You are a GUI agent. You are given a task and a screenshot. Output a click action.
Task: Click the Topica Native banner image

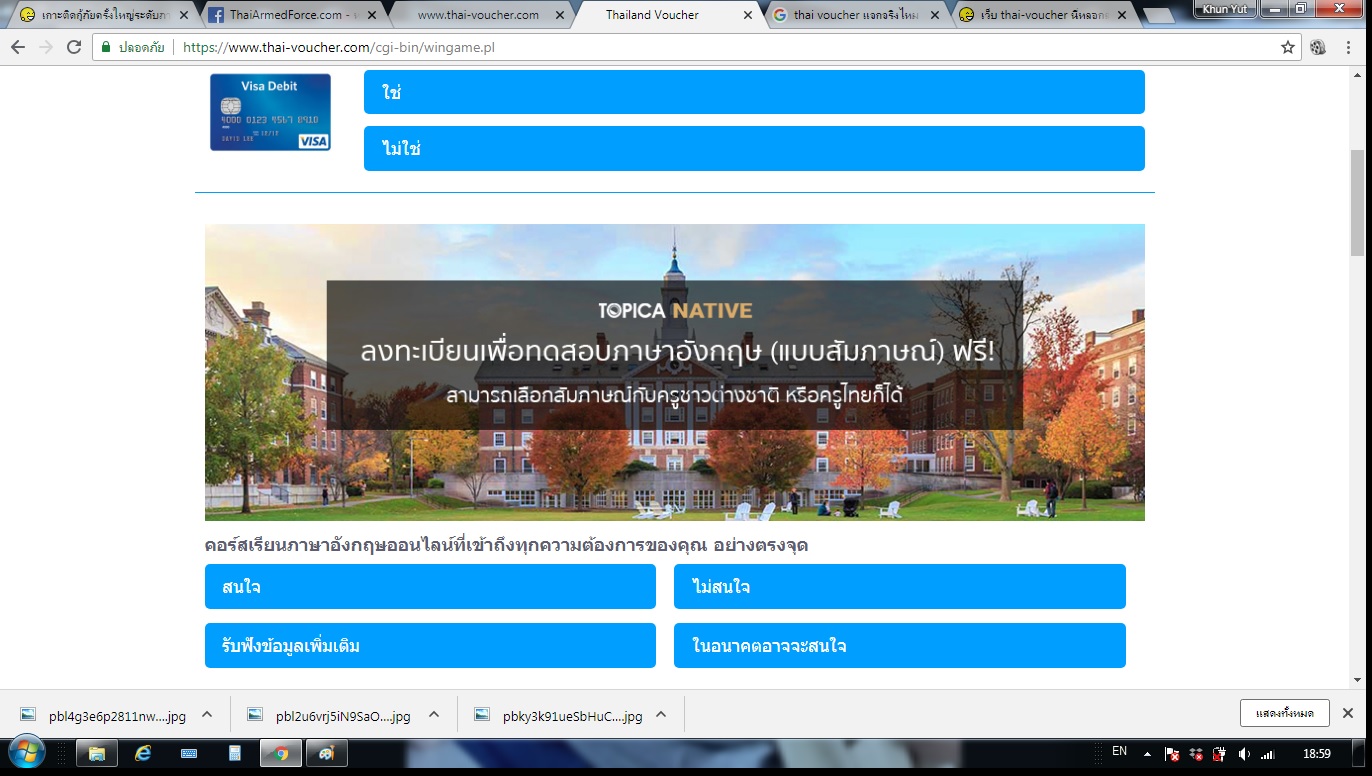click(x=675, y=372)
